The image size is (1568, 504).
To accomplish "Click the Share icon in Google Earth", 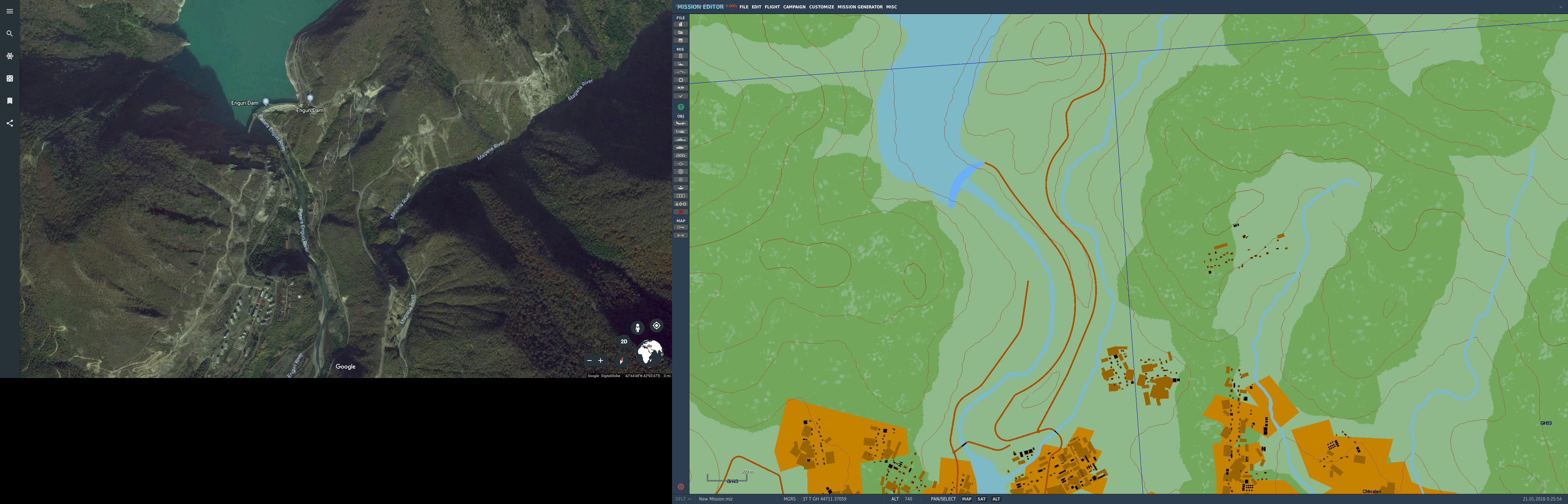I will pos(10,123).
